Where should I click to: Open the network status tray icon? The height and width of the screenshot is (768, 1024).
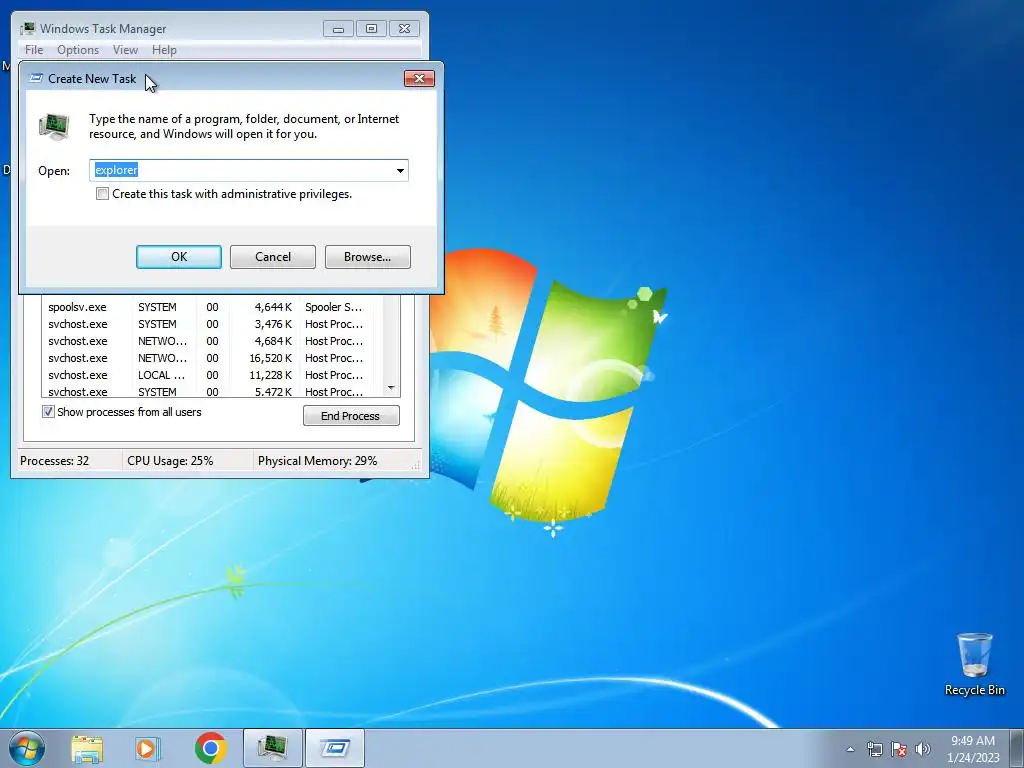[x=874, y=749]
